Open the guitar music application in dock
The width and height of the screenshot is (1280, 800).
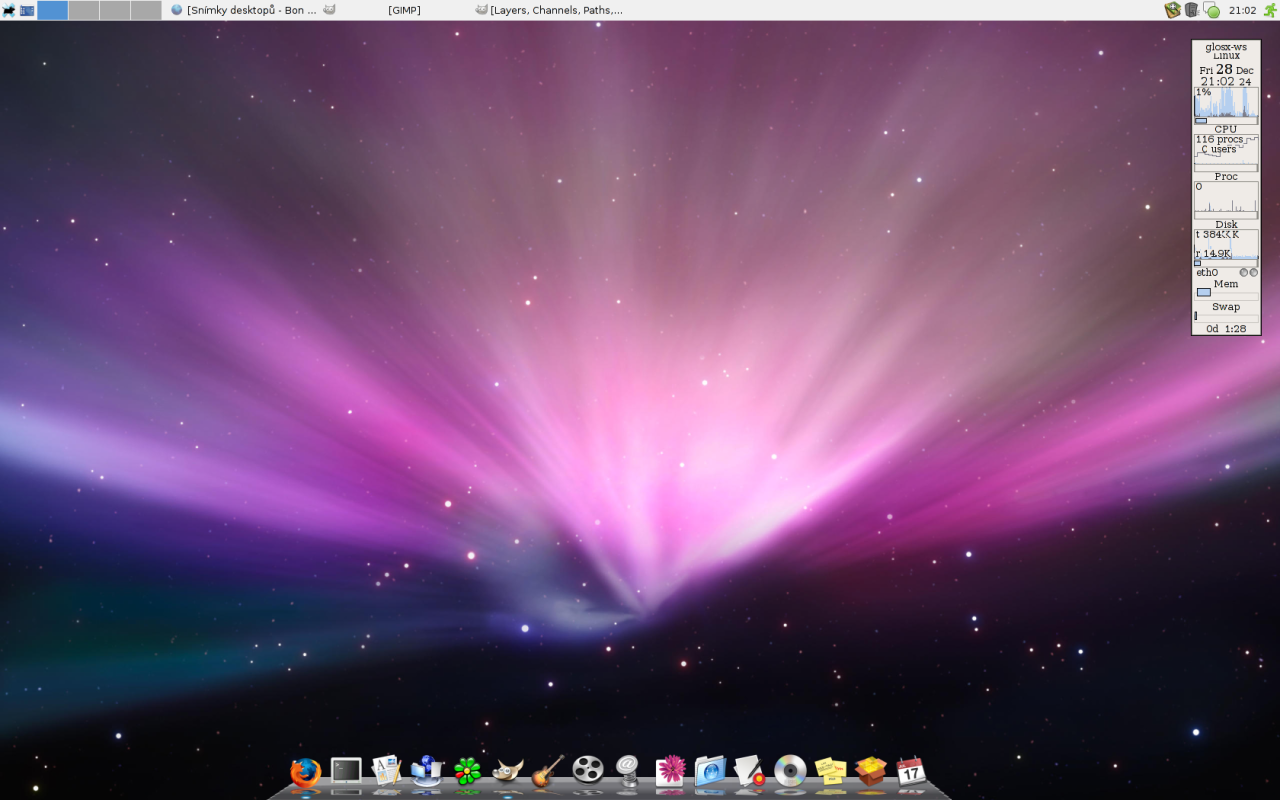(x=548, y=771)
